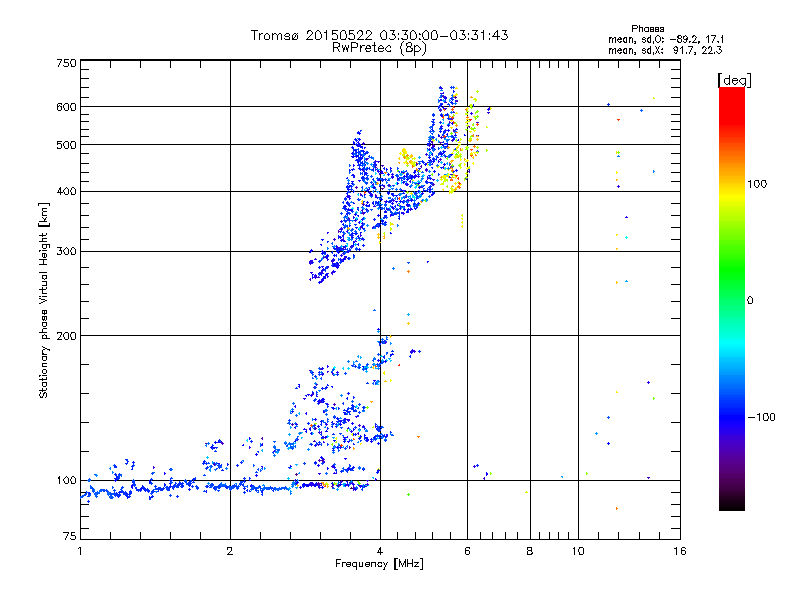Click the x-axis tick label '8'
The width and height of the screenshot is (800, 600).
530,551
